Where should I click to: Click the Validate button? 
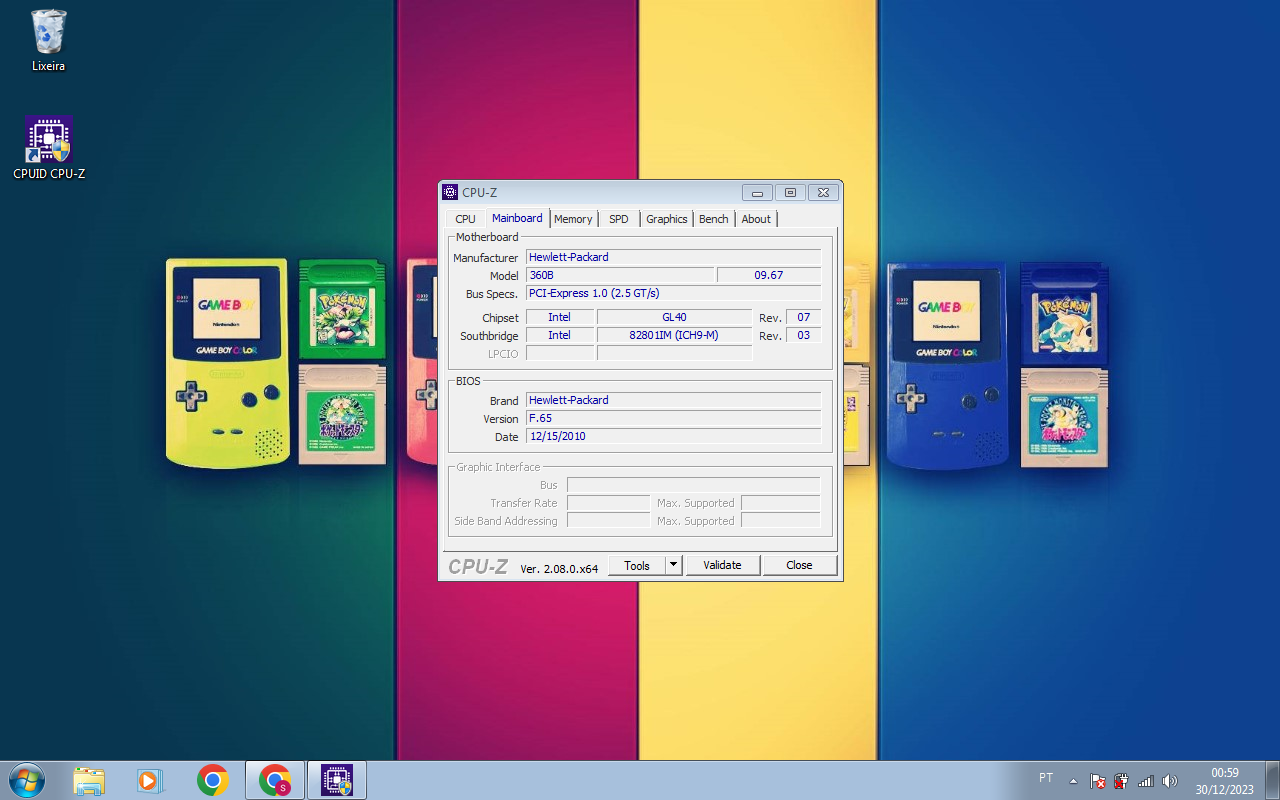tap(722, 565)
